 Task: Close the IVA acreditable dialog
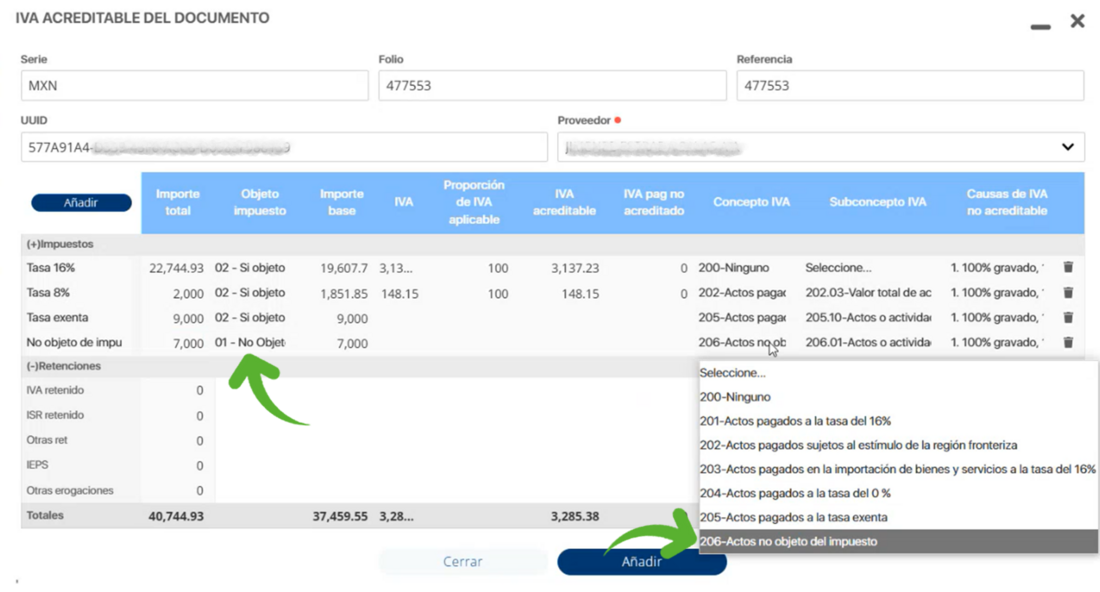pyautogui.click(x=1077, y=21)
